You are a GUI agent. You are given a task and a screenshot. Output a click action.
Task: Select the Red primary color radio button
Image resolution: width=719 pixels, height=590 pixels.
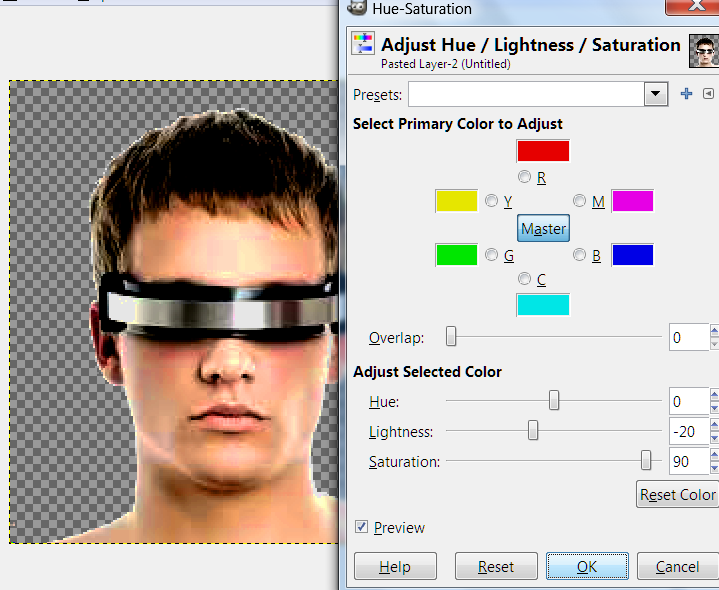click(525, 177)
